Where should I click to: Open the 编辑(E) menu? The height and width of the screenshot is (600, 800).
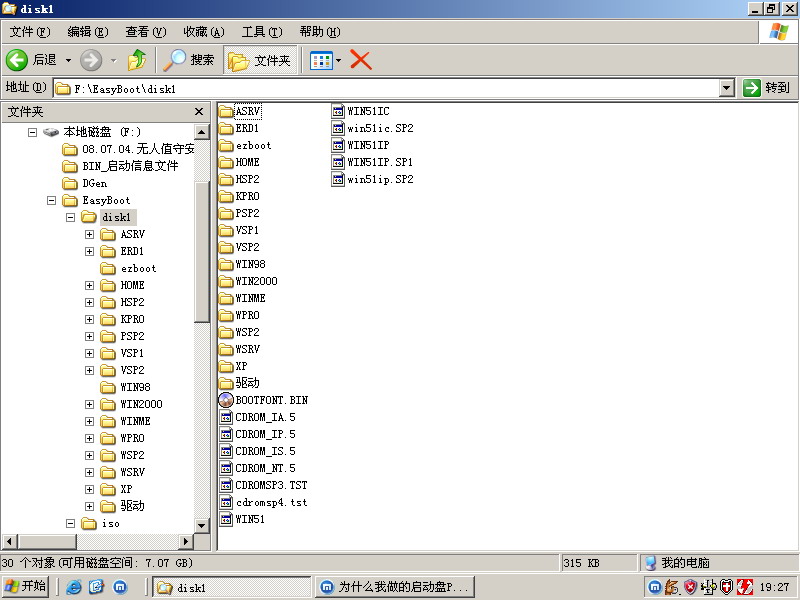88,32
